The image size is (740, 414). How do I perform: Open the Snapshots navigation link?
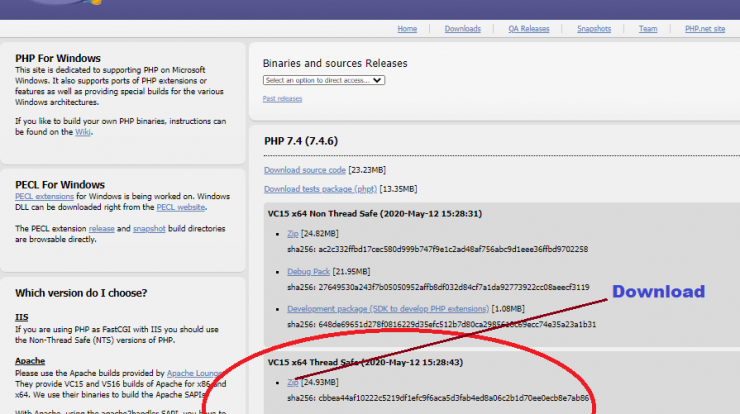(x=594, y=29)
